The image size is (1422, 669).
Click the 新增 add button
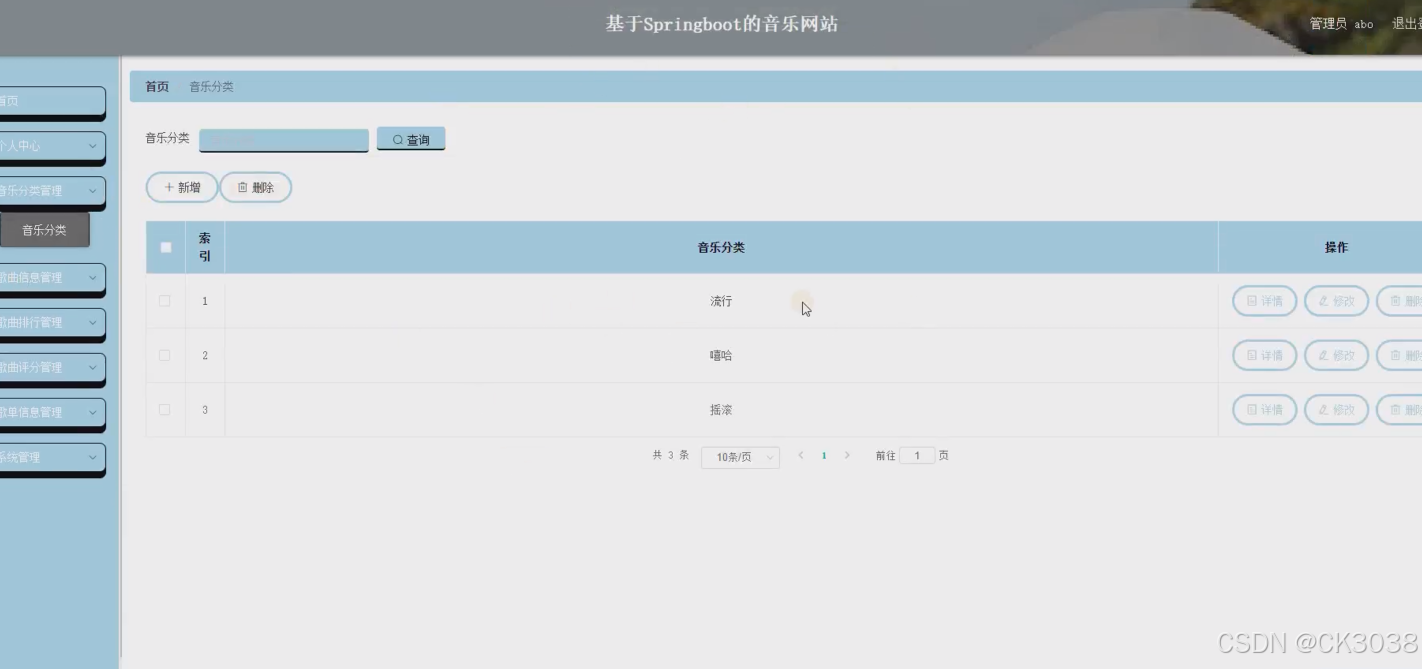tap(182, 187)
